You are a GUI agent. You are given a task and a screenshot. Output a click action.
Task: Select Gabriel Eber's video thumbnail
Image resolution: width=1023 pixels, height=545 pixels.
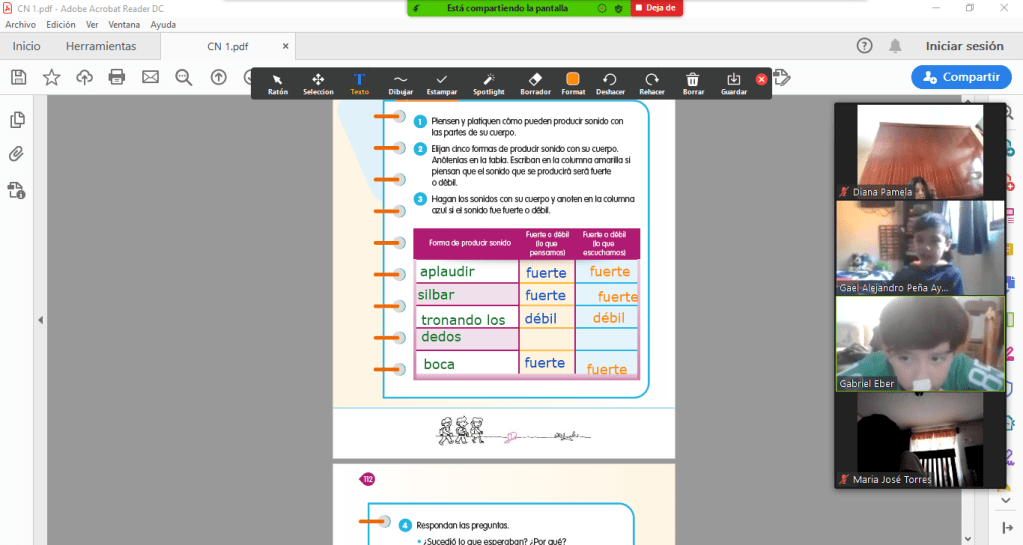coord(906,343)
